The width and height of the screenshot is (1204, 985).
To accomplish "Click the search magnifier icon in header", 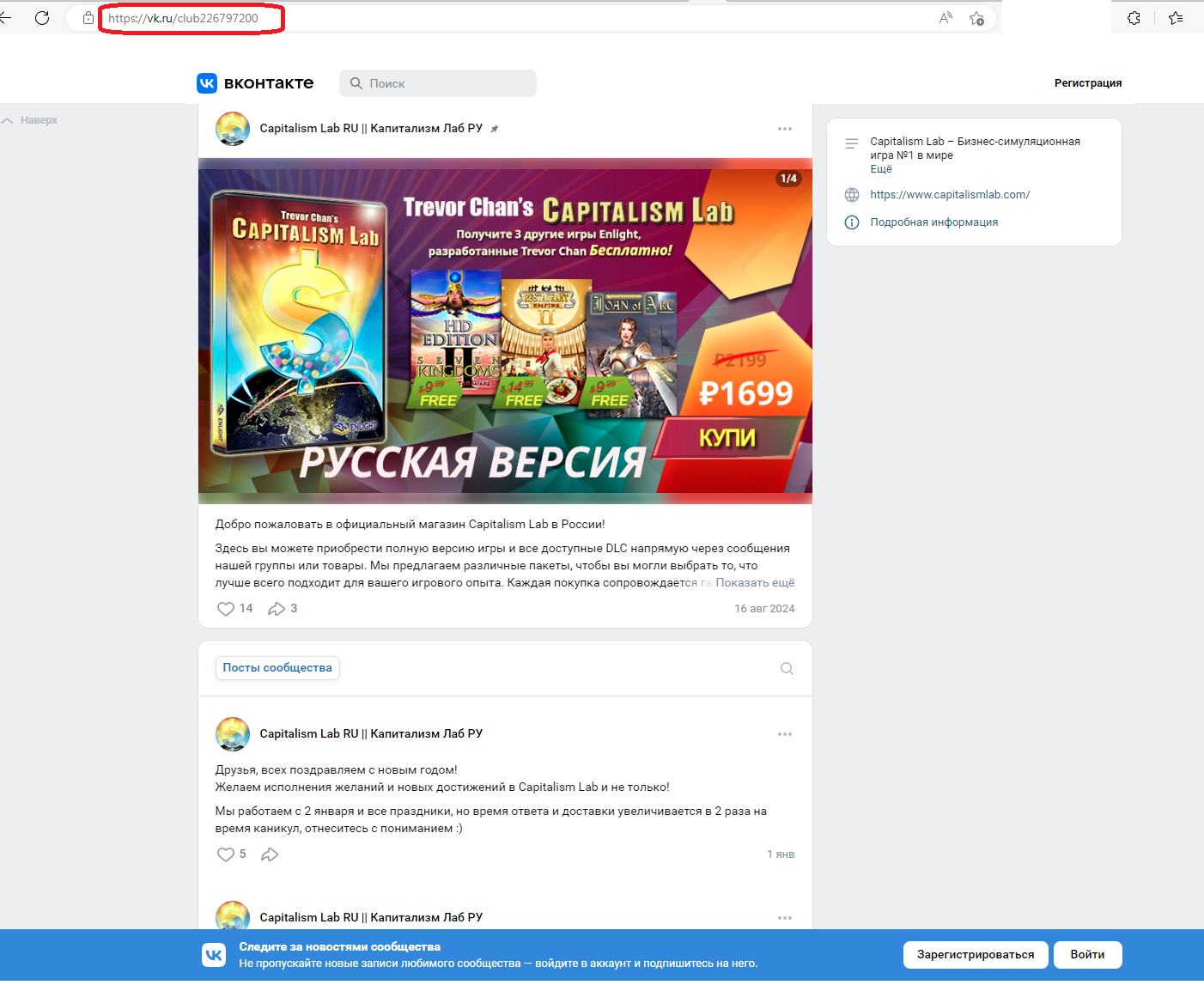I will click(356, 83).
